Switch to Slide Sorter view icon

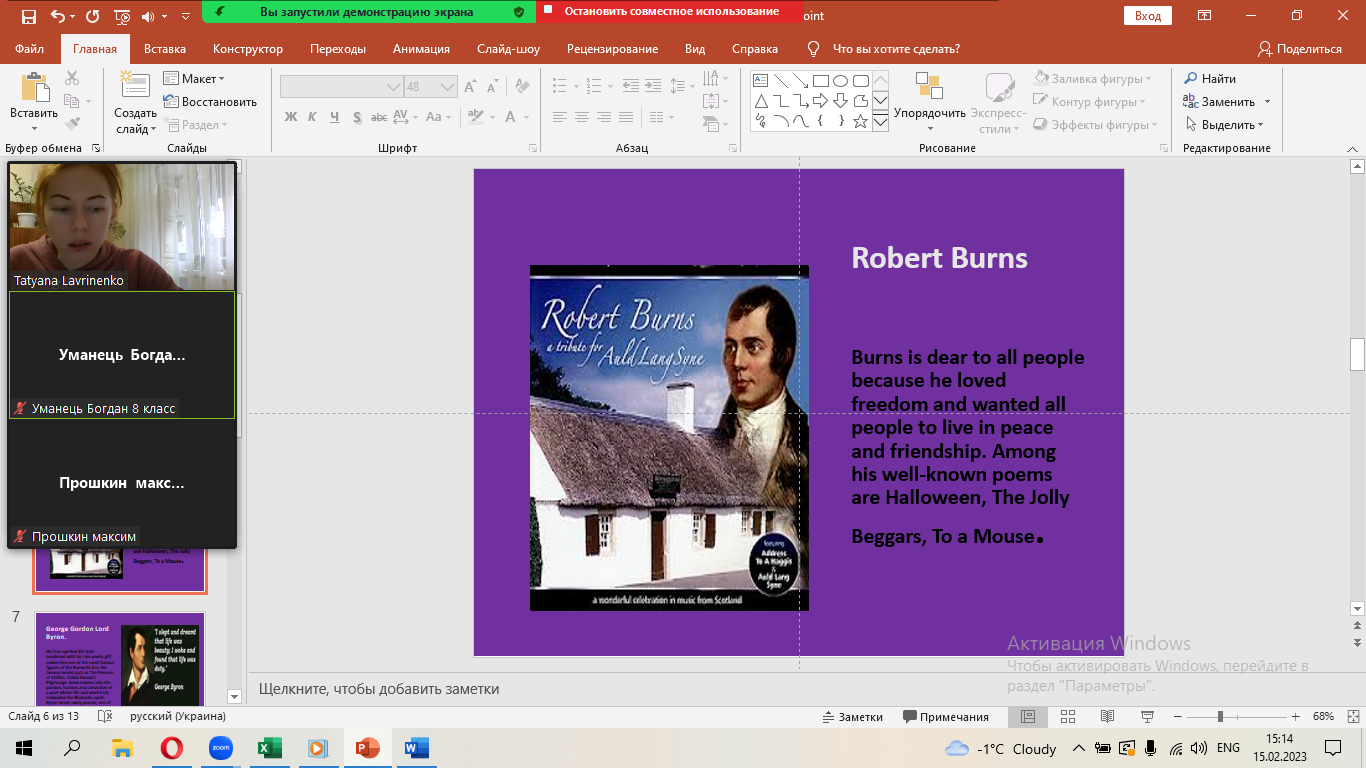click(1067, 716)
